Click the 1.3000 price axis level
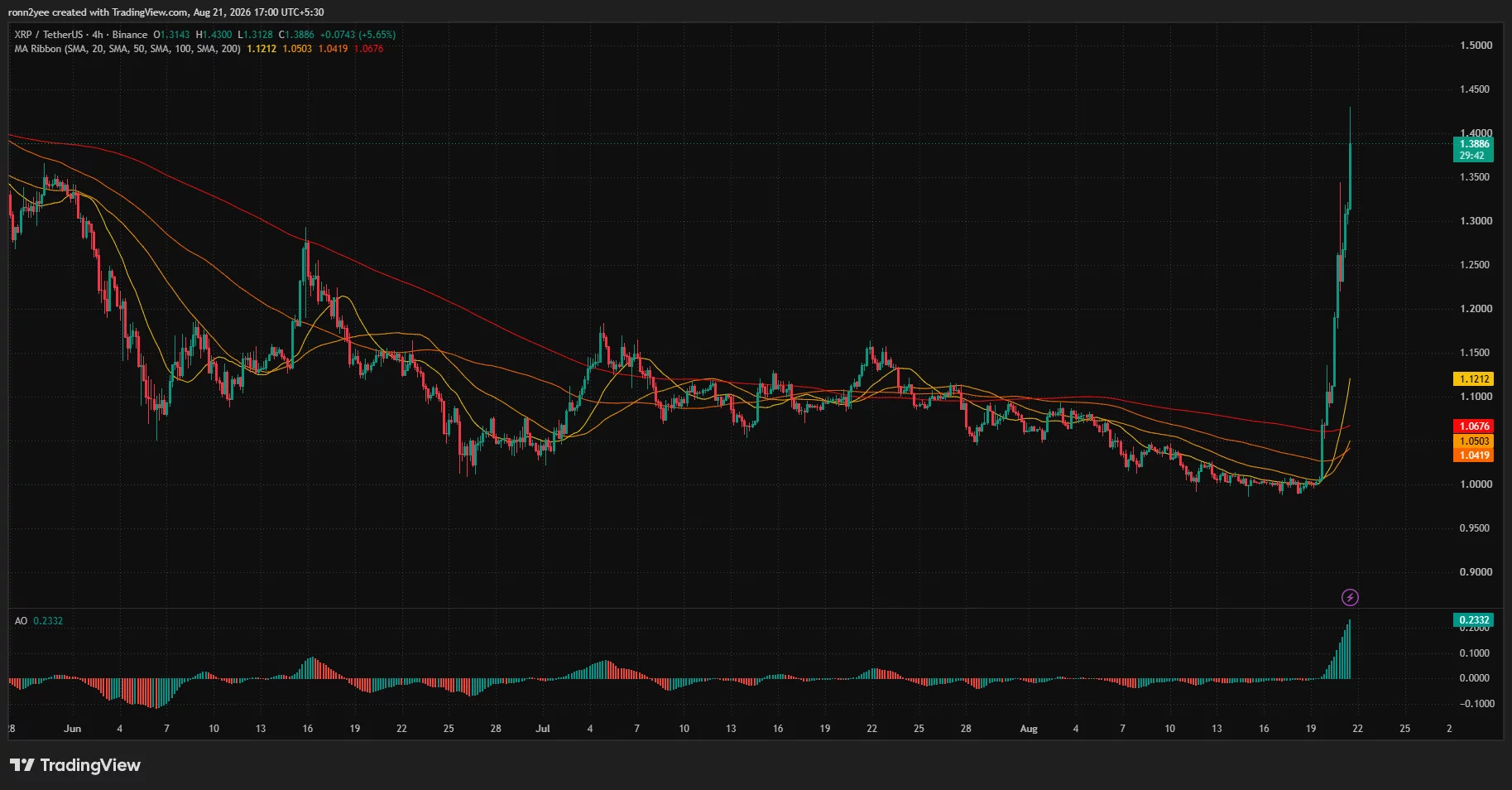 (x=1476, y=221)
